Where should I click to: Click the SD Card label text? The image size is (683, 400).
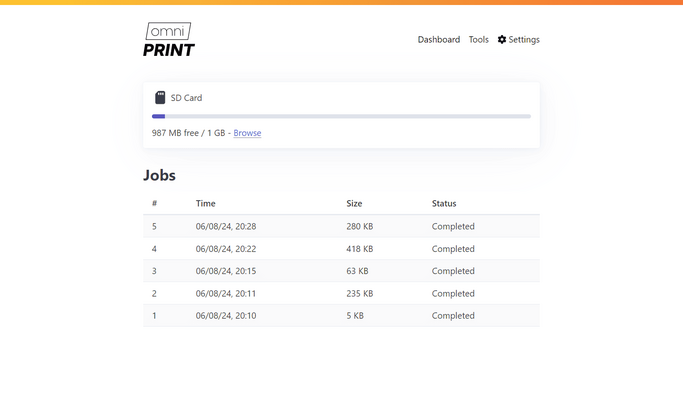tap(186, 98)
